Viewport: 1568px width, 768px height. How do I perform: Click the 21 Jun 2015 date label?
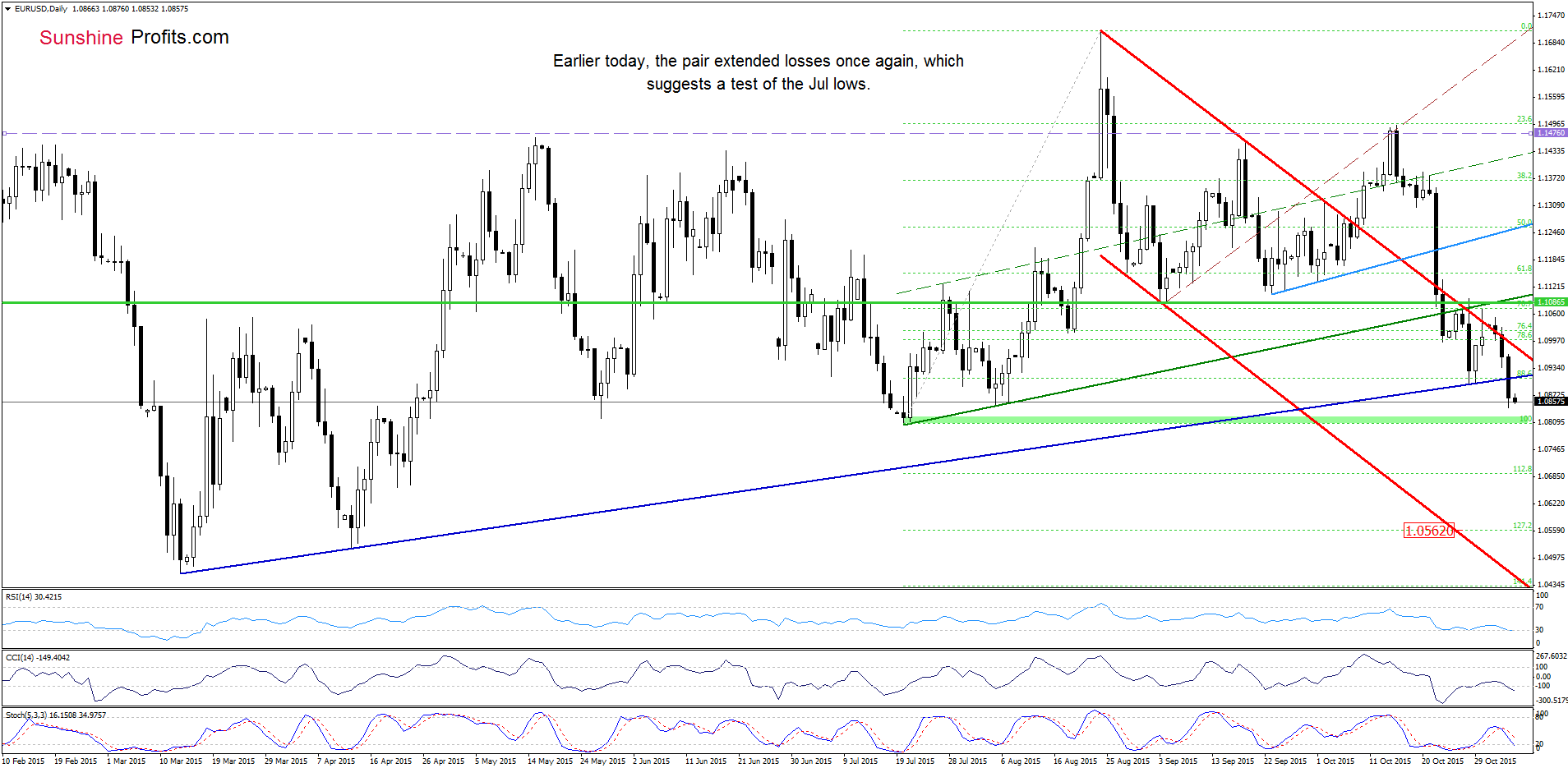[x=759, y=761]
